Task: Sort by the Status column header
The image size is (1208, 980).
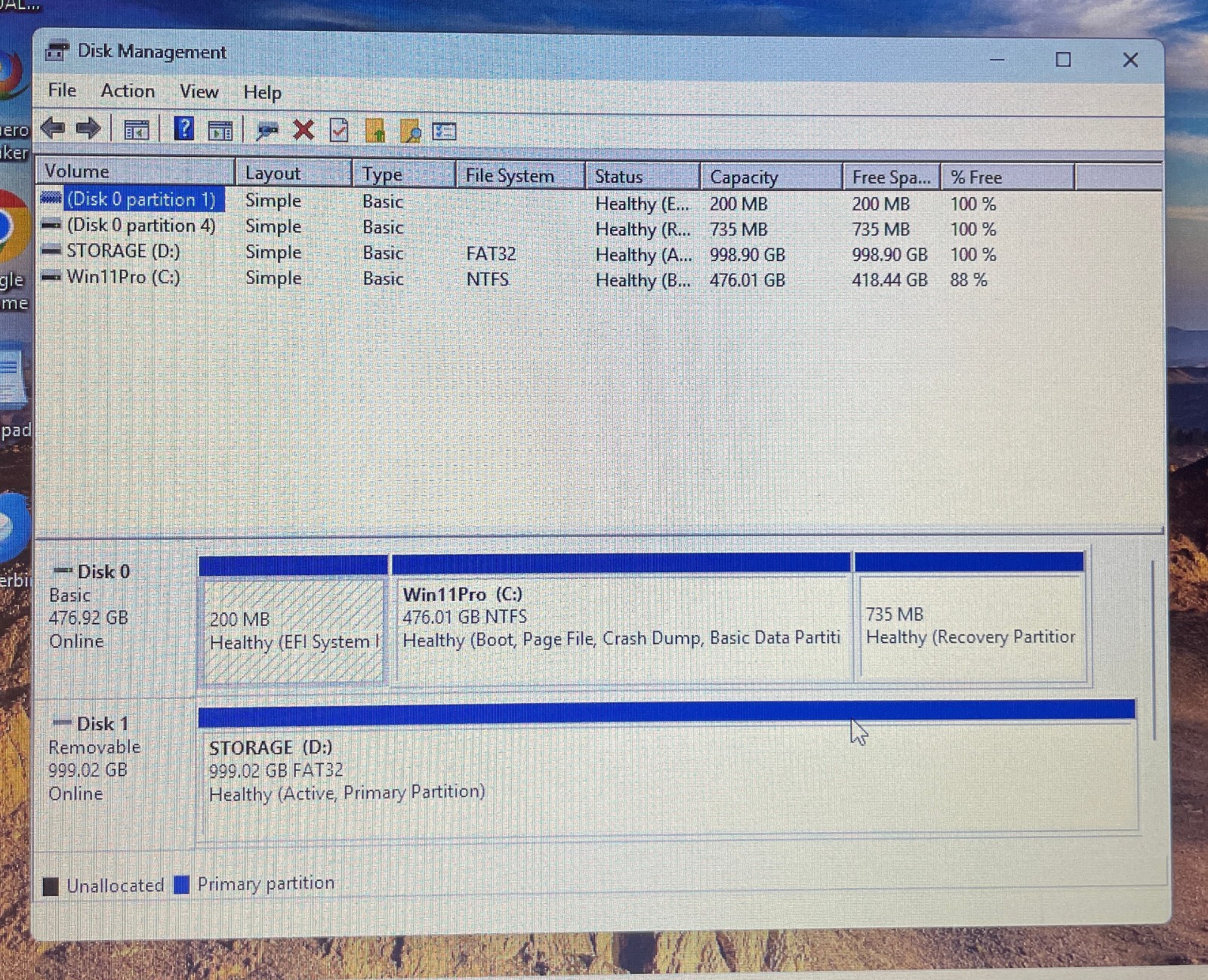Action: click(643, 176)
